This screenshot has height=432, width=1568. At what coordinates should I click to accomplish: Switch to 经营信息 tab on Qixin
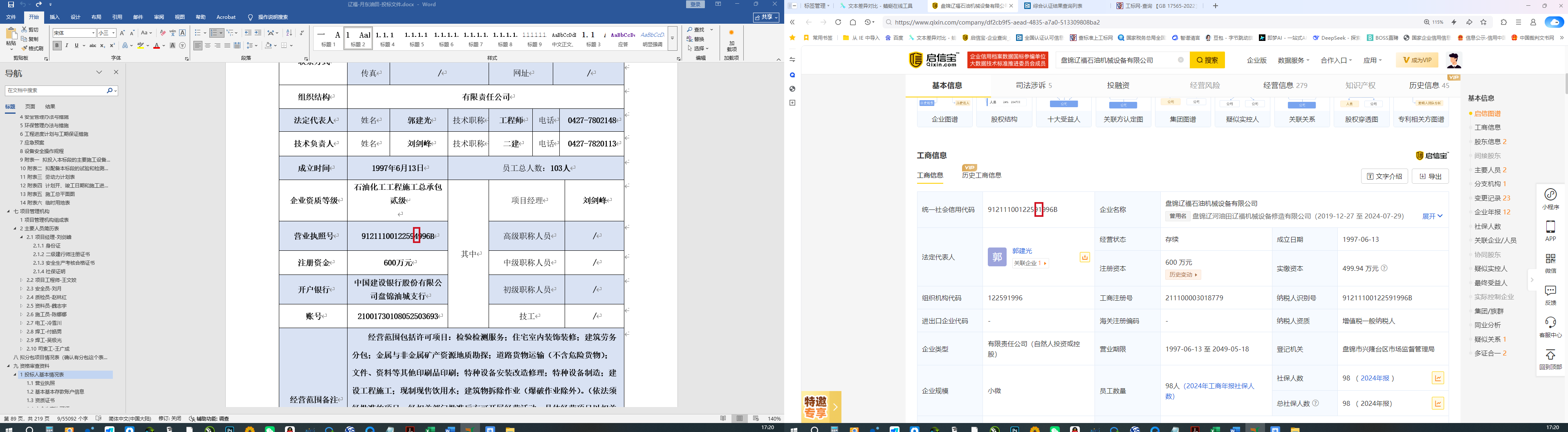coord(1285,85)
